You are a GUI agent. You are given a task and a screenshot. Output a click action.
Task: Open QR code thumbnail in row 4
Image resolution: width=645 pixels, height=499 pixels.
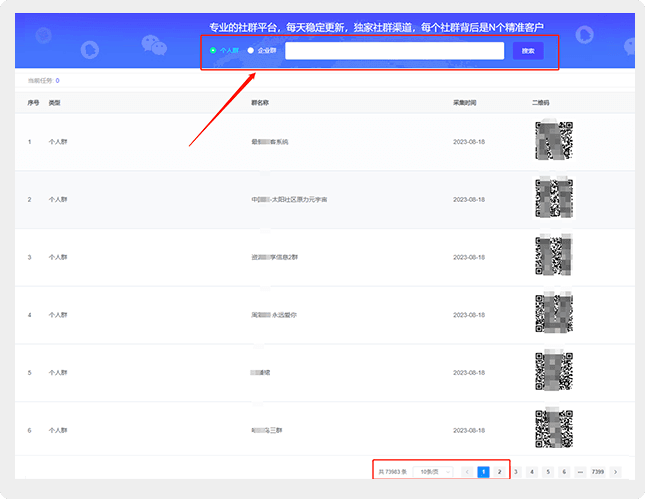point(554,314)
